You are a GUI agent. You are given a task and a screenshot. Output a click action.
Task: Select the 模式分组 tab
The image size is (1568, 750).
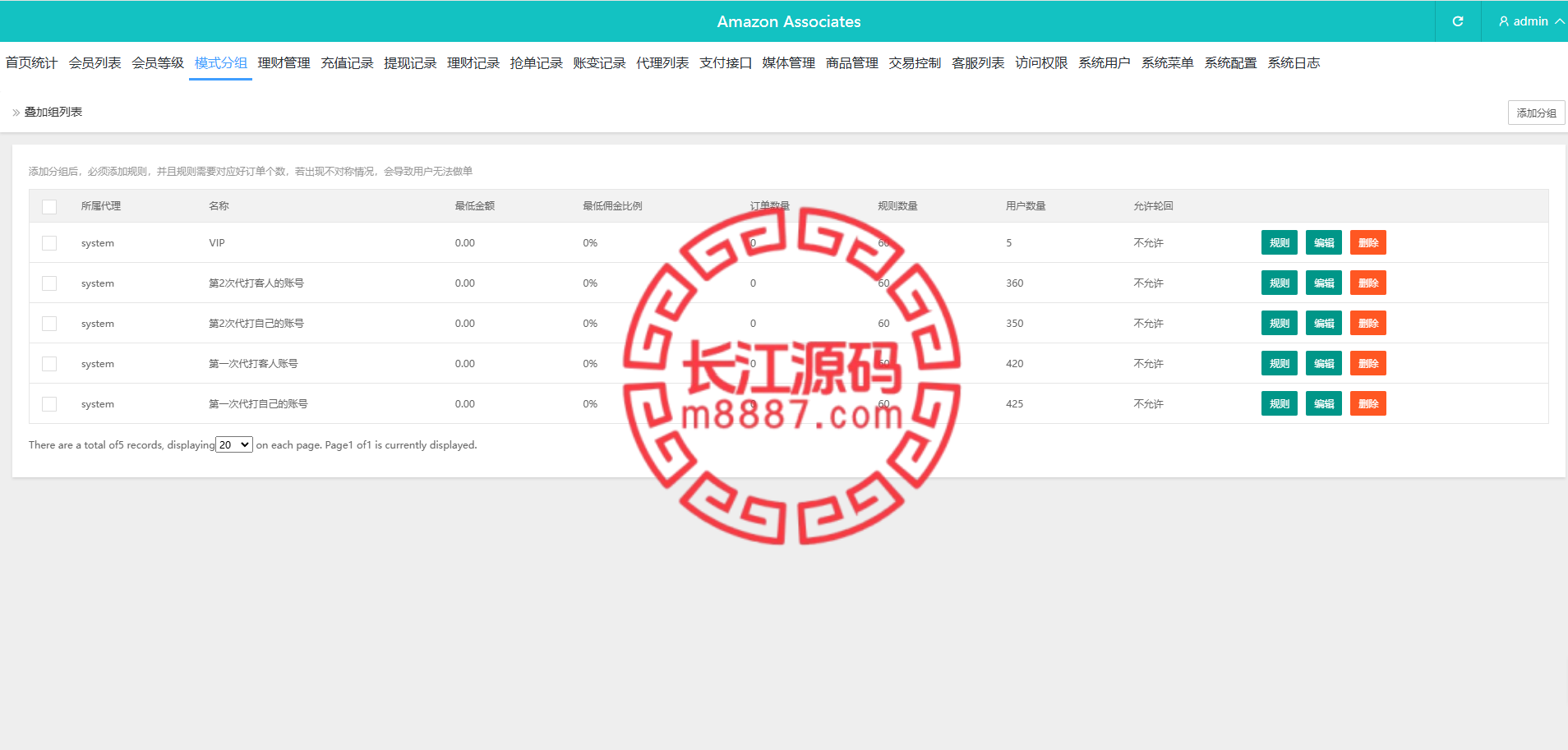pyautogui.click(x=220, y=62)
